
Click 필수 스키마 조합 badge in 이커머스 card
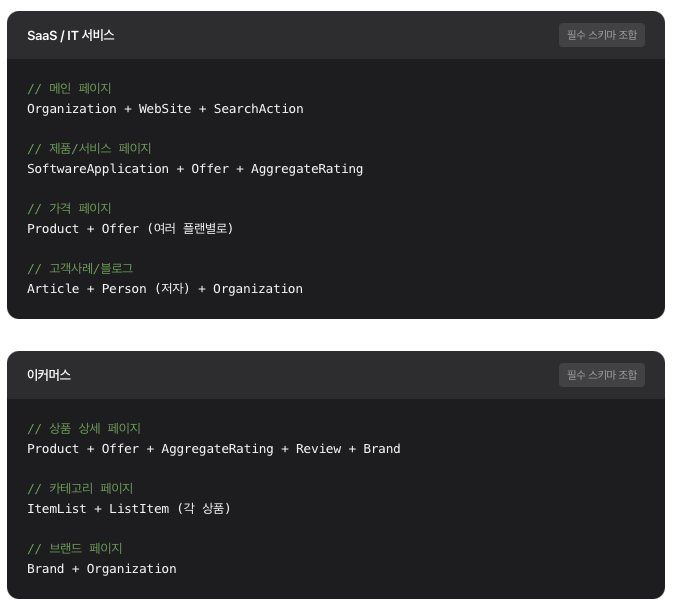click(601, 375)
